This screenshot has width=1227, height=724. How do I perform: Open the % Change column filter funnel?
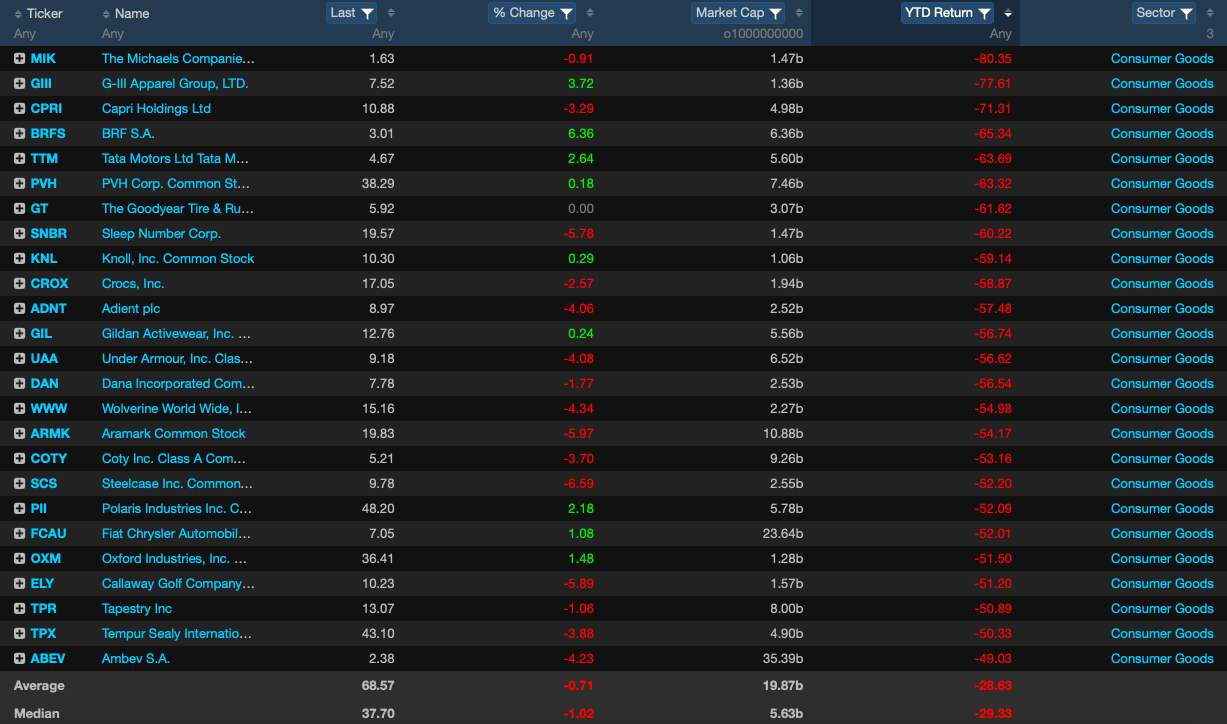point(567,13)
